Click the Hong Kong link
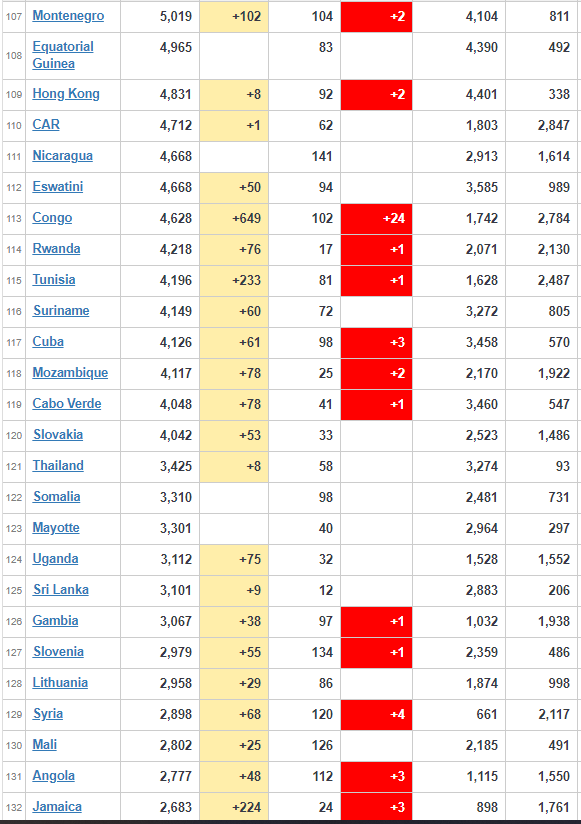The image size is (581, 824). (66, 94)
